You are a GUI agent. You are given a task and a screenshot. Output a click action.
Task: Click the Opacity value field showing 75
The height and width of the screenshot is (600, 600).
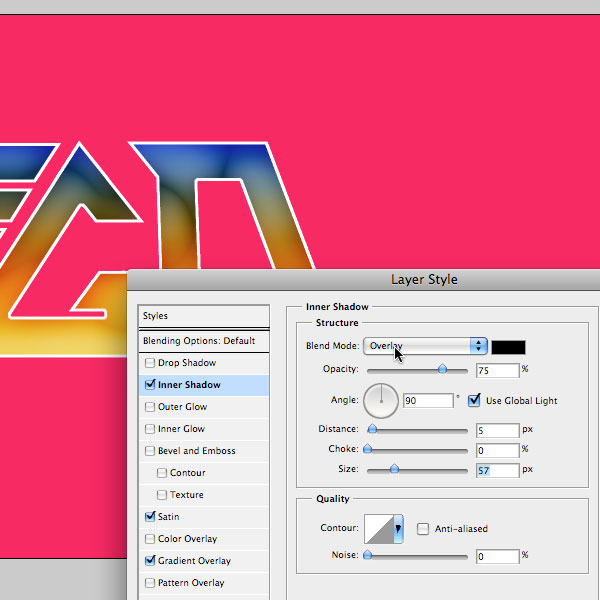[x=497, y=370]
